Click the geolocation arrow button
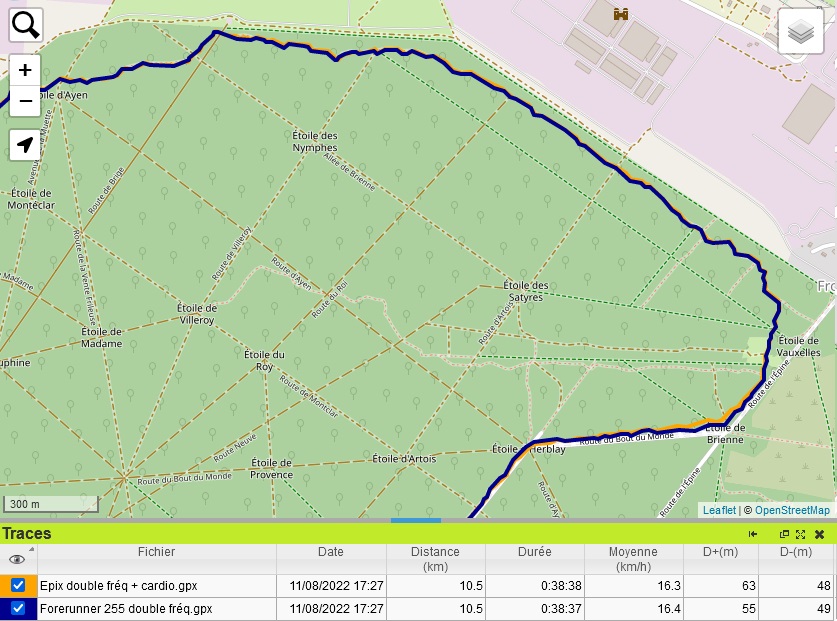 click(25, 145)
